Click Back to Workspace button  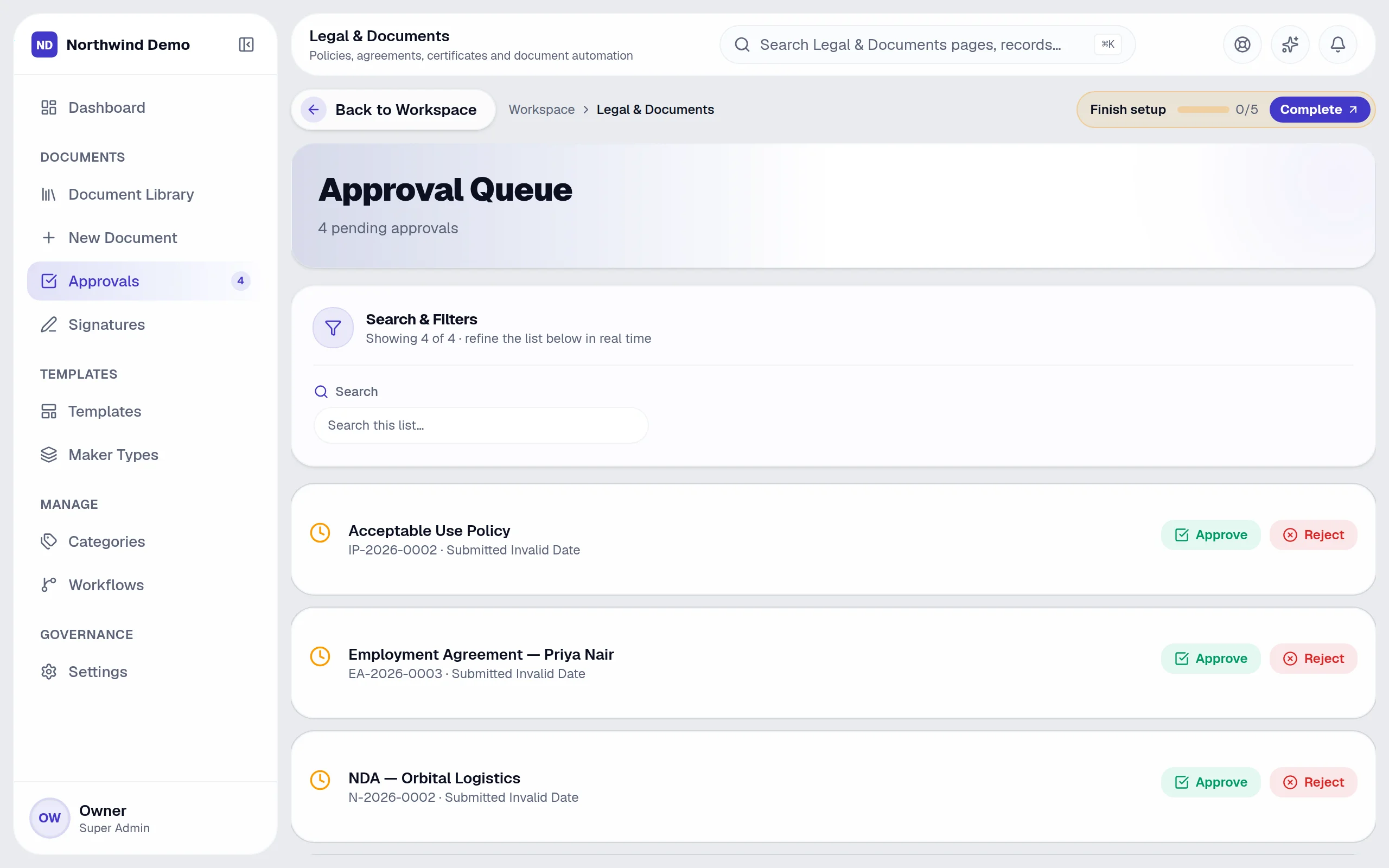click(393, 109)
